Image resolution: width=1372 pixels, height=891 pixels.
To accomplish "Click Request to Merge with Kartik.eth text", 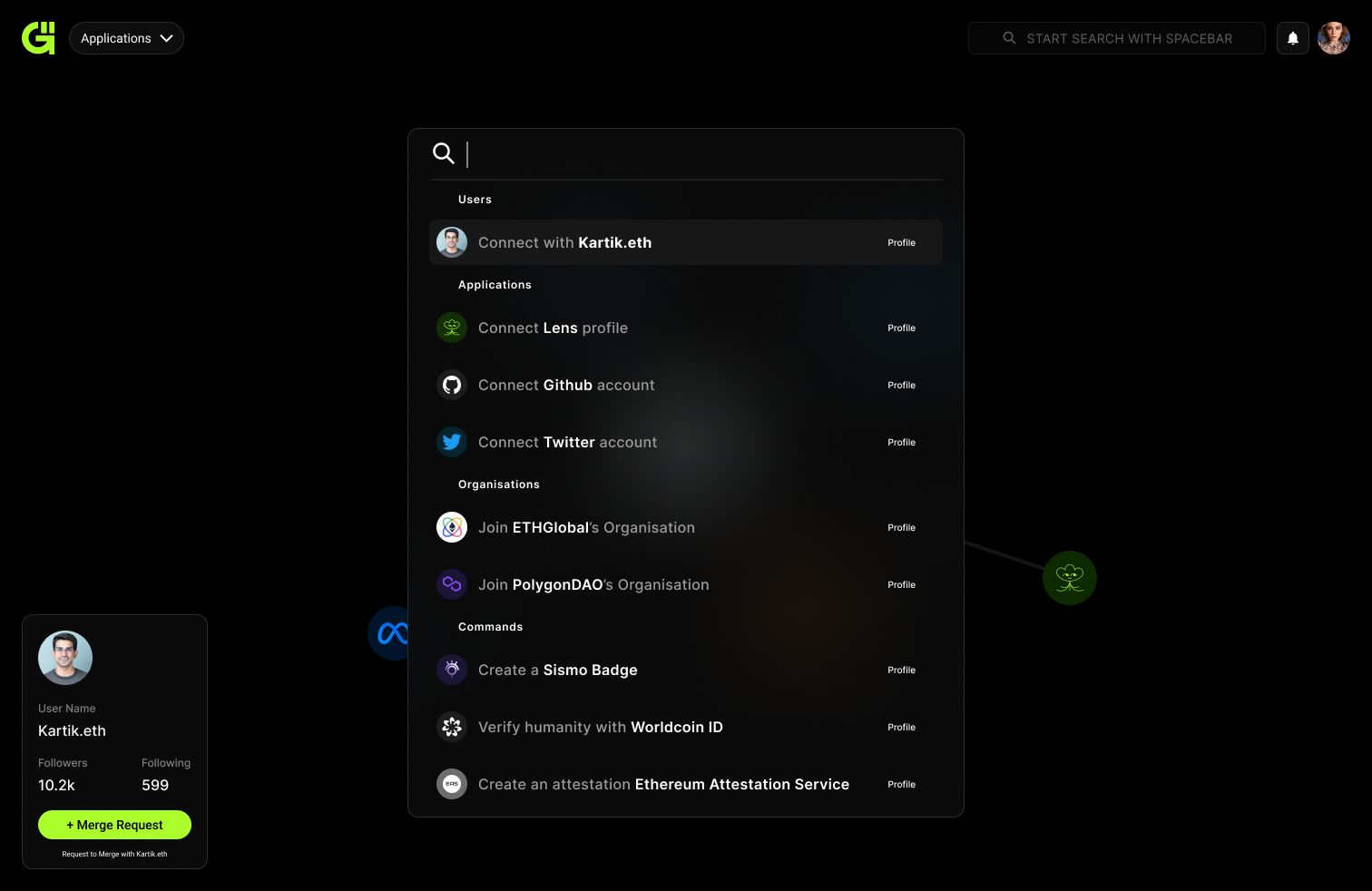I will pos(114,854).
